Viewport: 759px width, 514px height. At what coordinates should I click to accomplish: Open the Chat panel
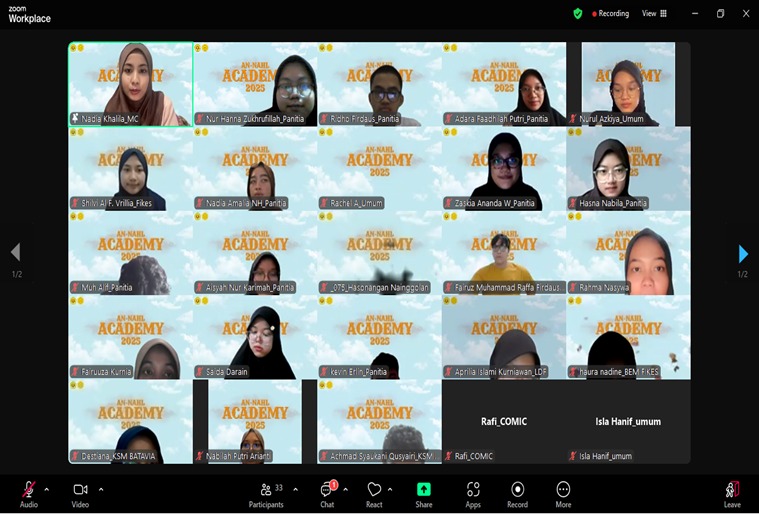pos(327,490)
